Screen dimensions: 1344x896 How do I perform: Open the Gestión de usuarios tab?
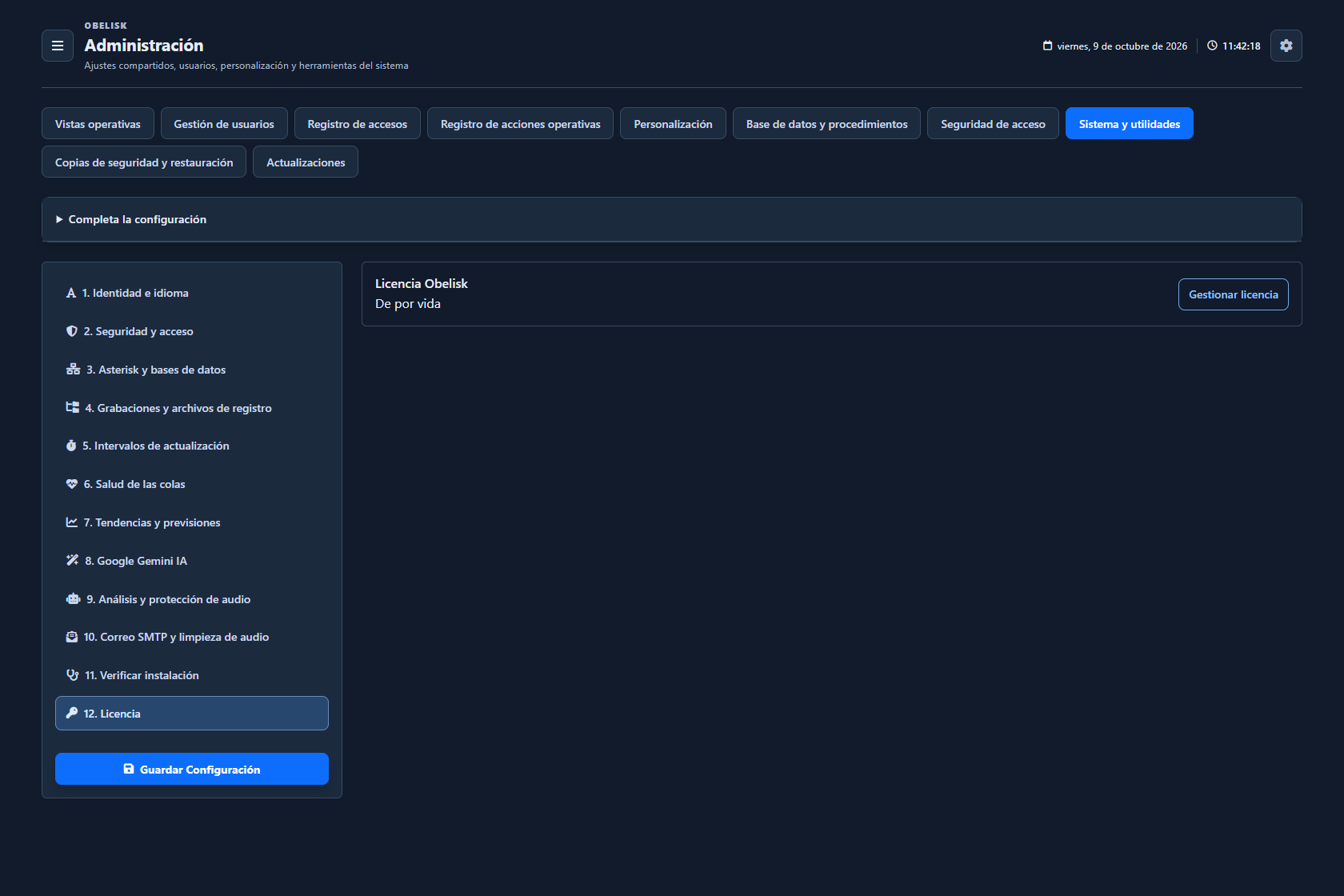coord(224,123)
